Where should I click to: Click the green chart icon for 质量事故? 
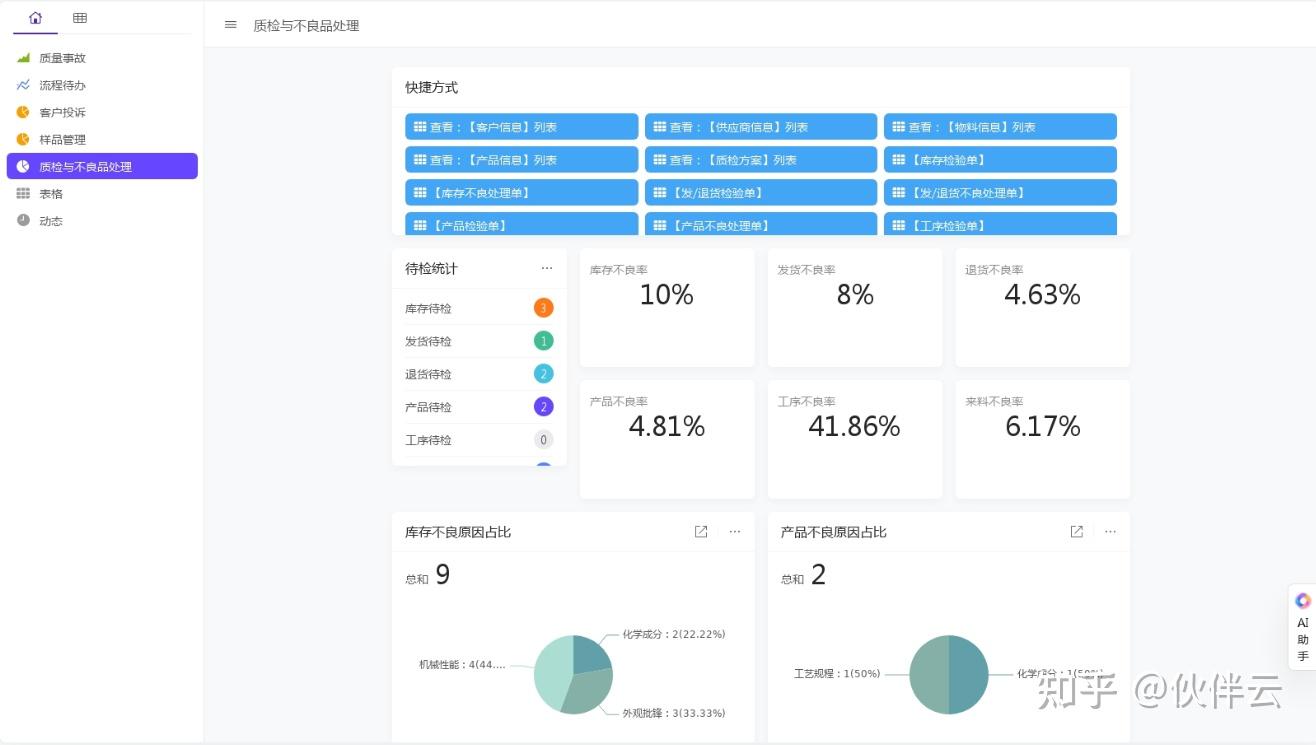pos(22,57)
